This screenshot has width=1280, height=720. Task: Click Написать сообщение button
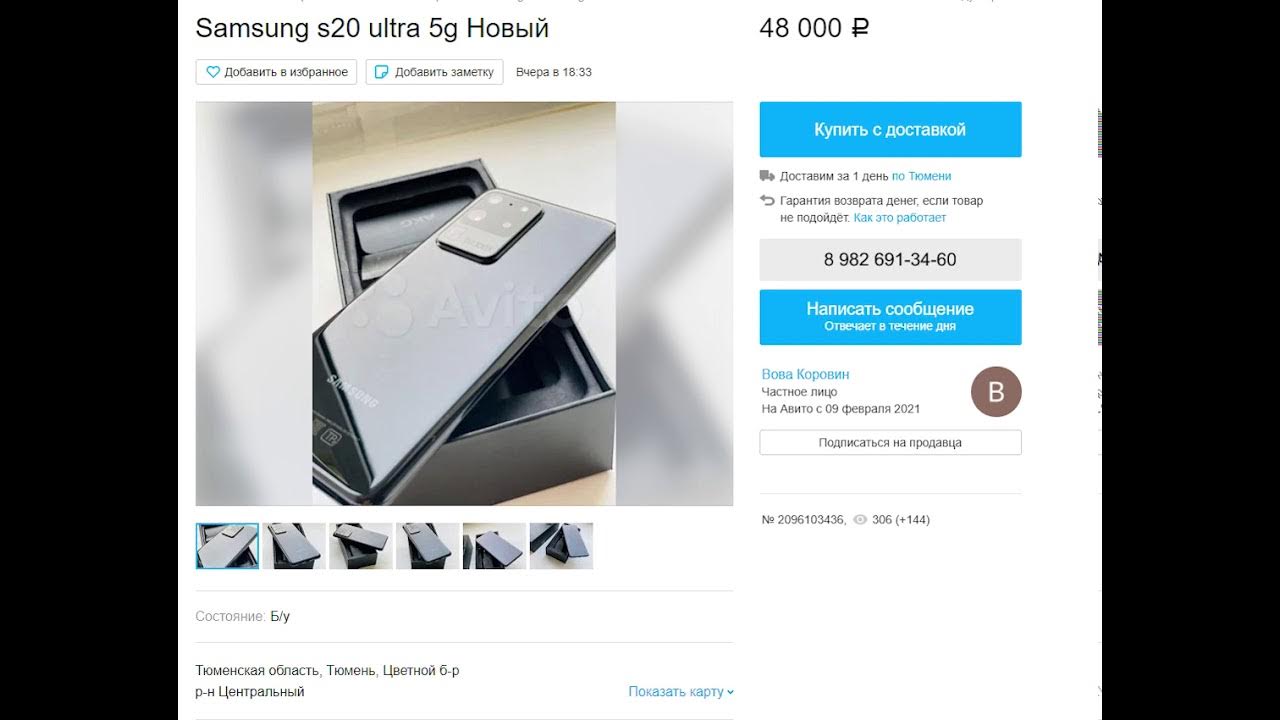[890, 317]
